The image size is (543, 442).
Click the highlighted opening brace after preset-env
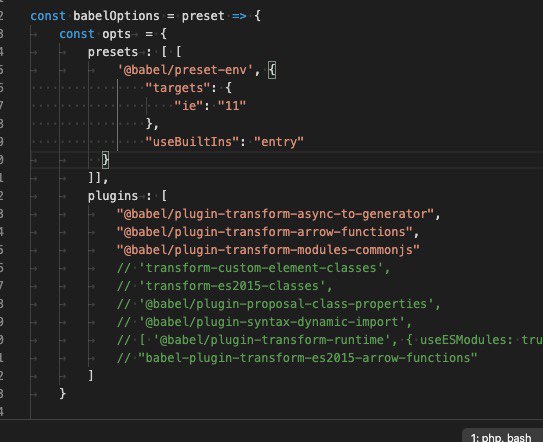272,70
